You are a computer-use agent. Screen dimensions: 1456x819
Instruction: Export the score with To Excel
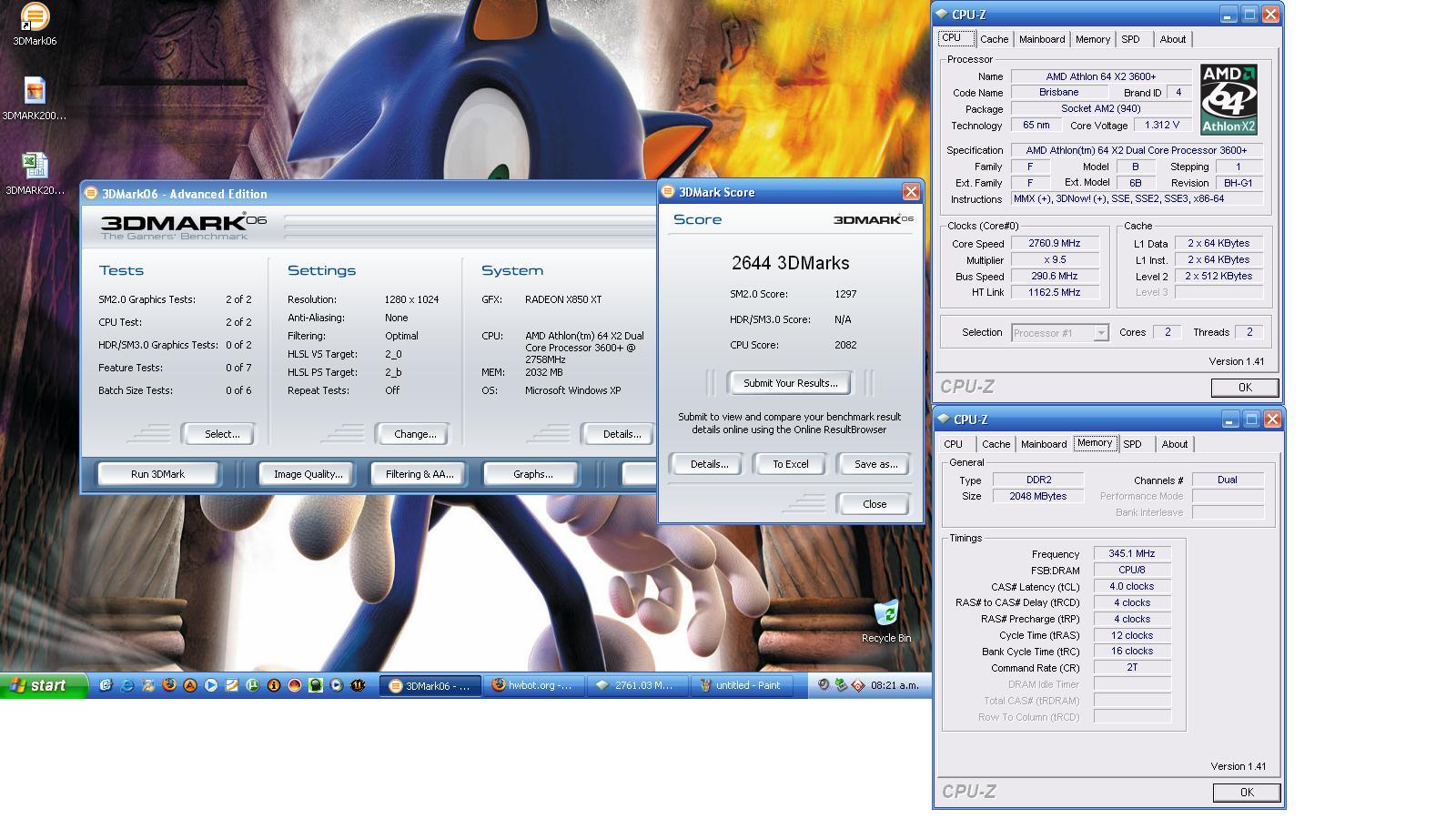pyautogui.click(x=790, y=464)
